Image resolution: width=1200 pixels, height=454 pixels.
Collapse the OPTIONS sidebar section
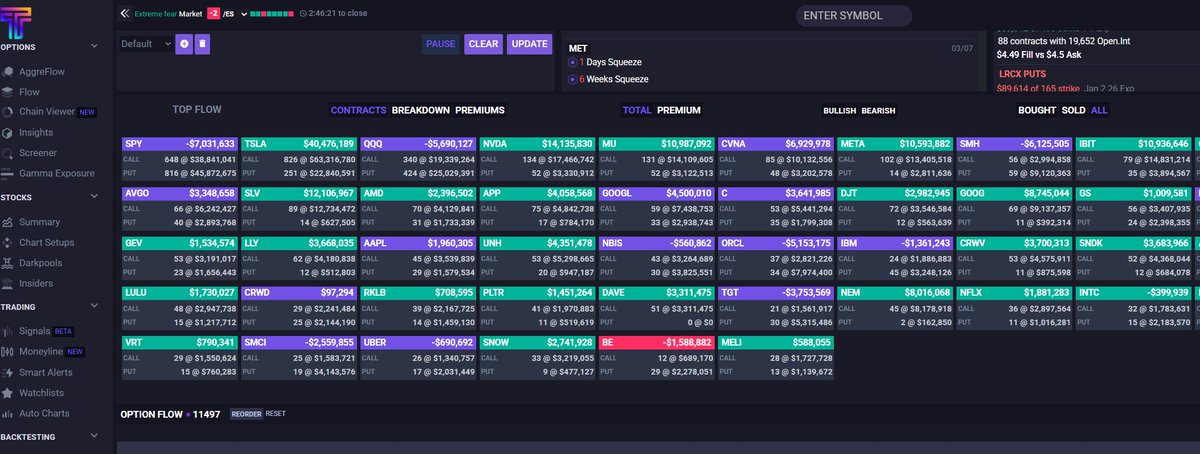[x=94, y=46]
